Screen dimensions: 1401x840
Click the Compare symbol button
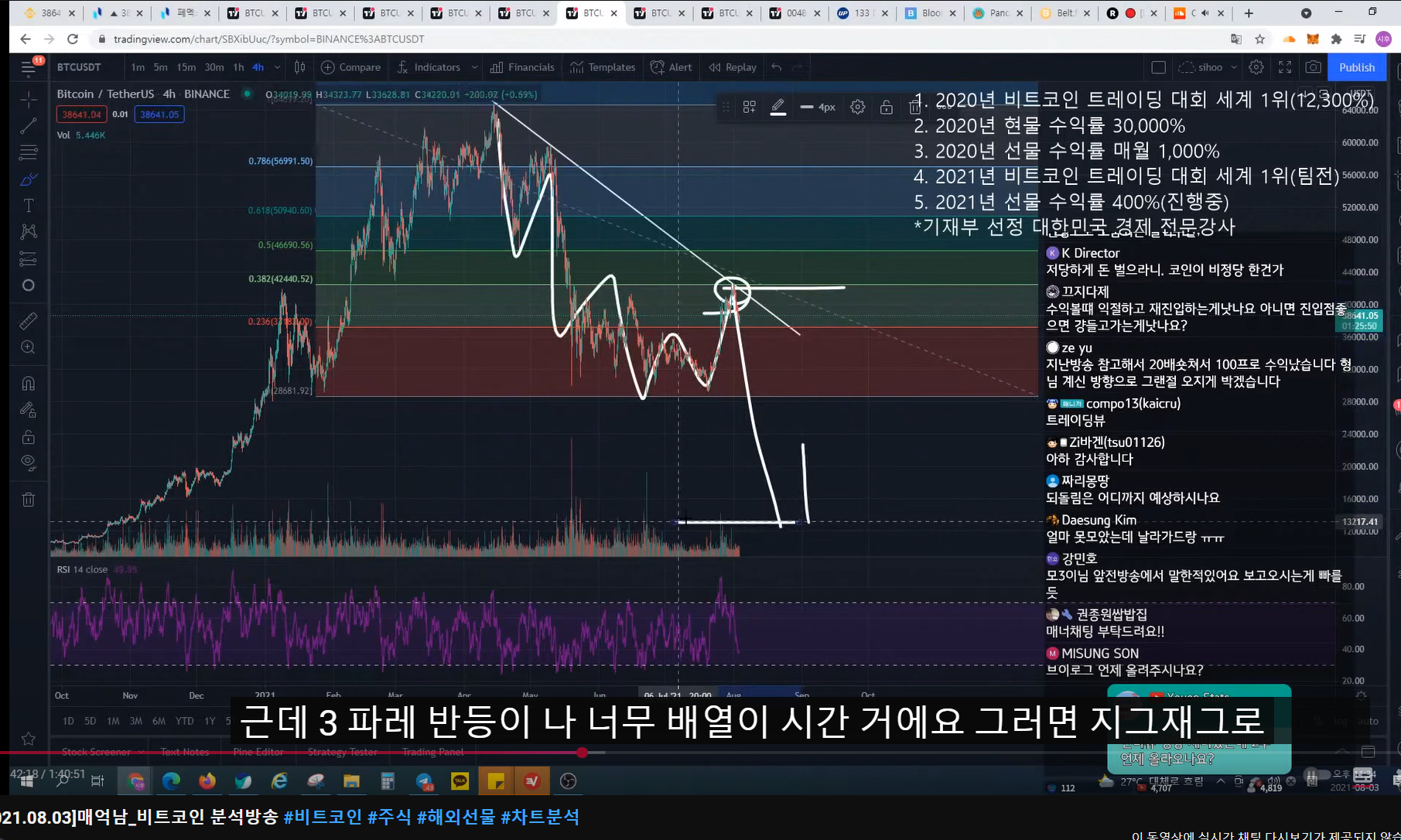[350, 67]
